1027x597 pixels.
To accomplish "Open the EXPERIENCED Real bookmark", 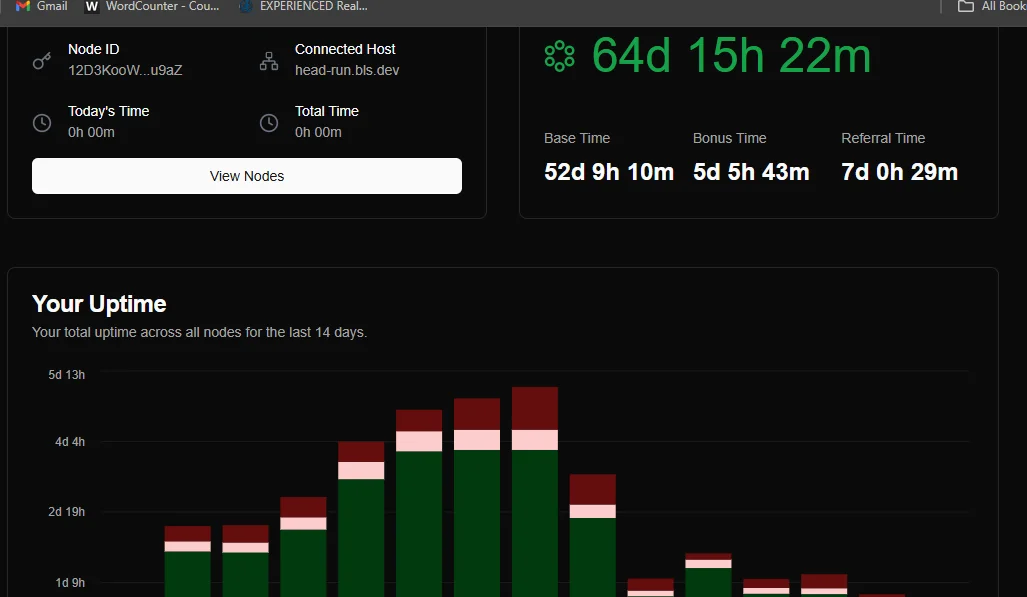I will [x=303, y=7].
